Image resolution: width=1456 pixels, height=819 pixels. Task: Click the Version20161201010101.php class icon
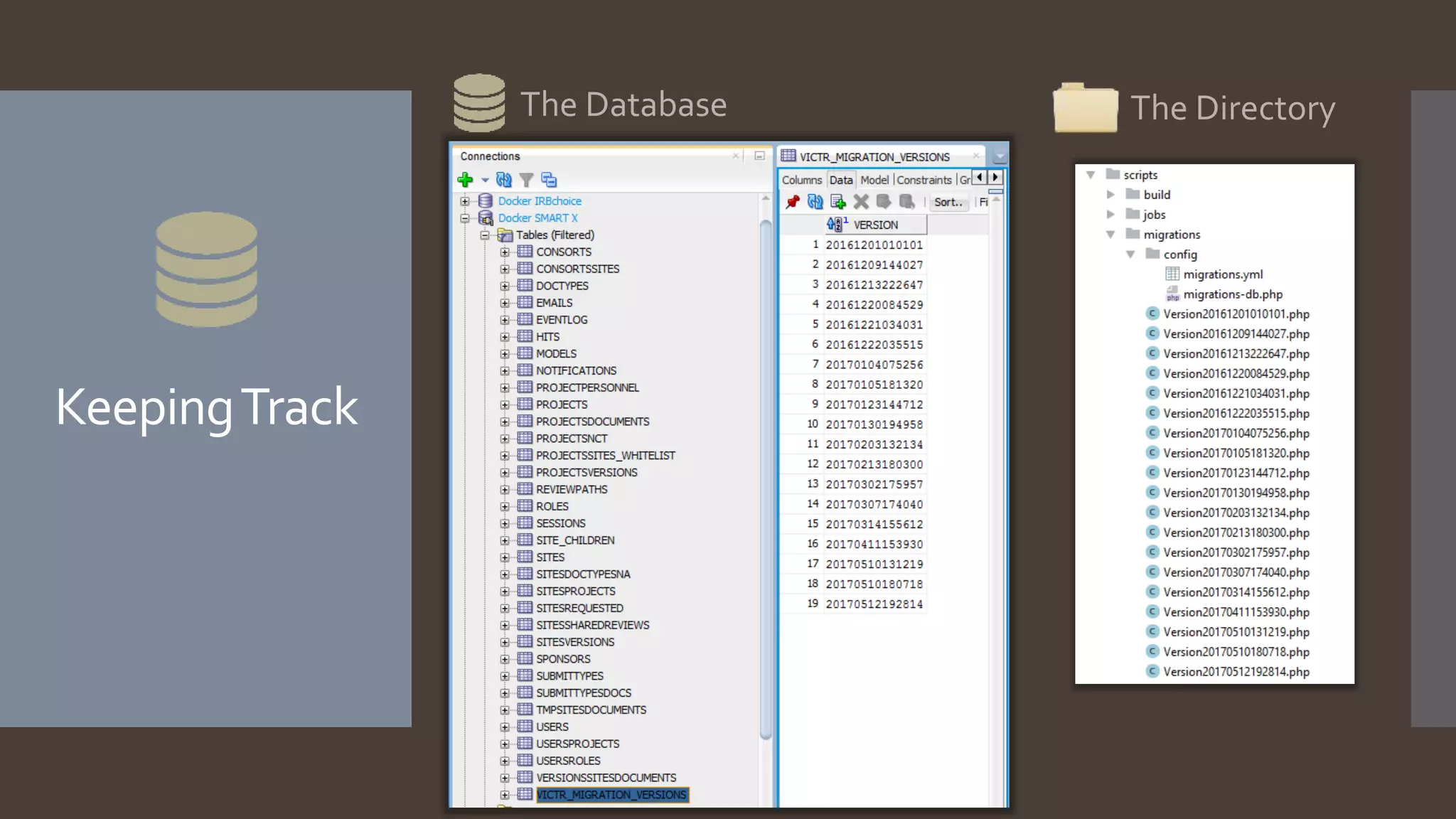point(1152,314)
